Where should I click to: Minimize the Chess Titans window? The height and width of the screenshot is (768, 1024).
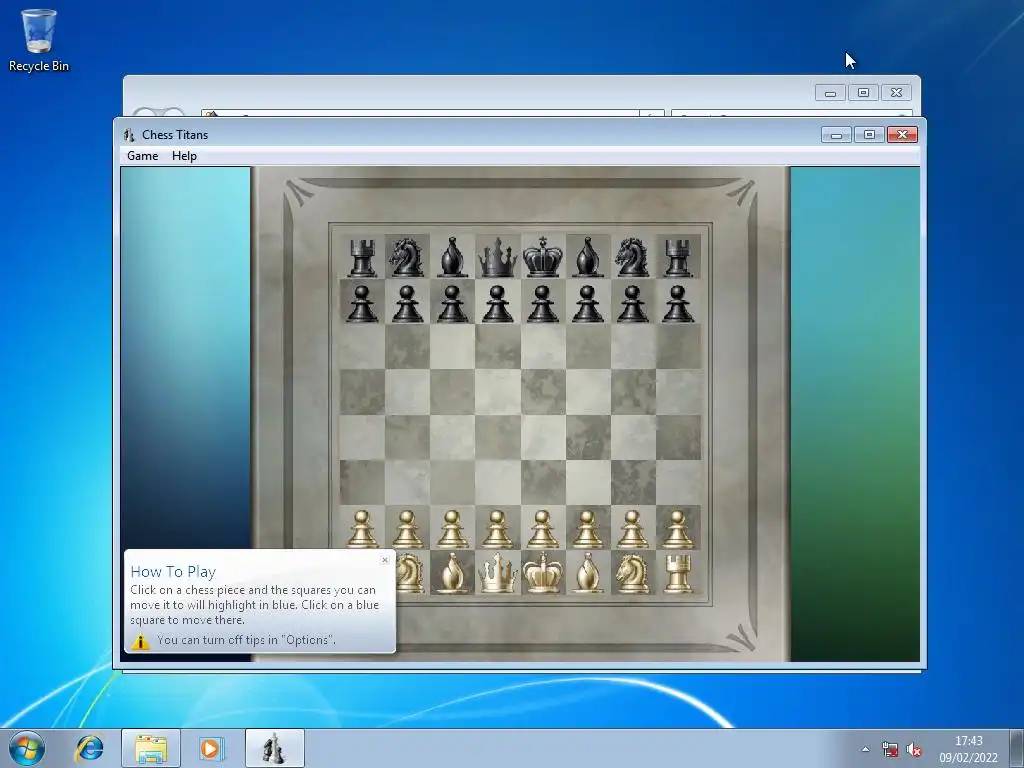click(x=837, y=135)
